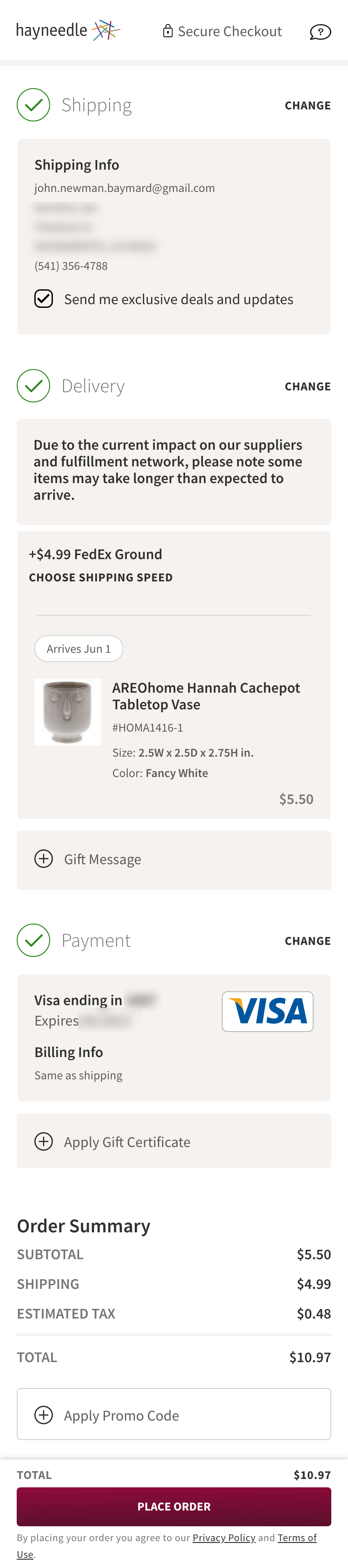Click CHANGE next to Delivery
348x1568 pixels.
pos(307,385)
